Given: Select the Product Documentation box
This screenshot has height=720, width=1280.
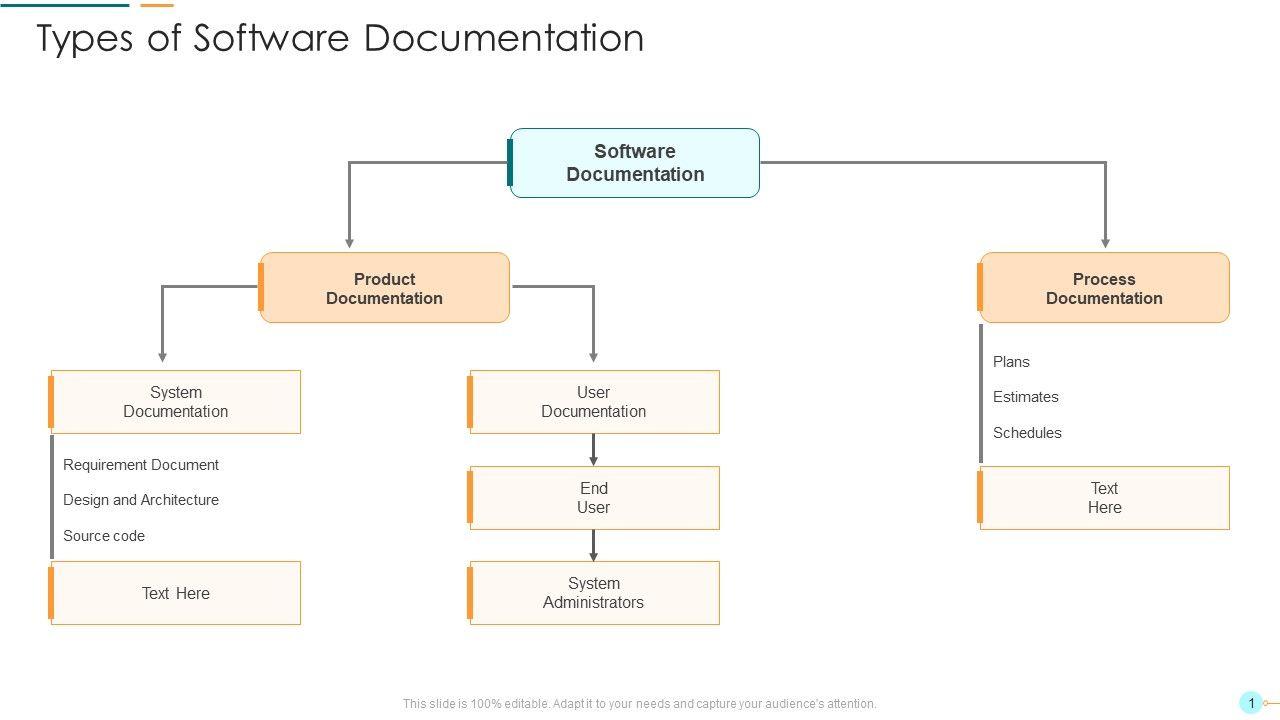Looking at the screenshot, I should 385,288.
